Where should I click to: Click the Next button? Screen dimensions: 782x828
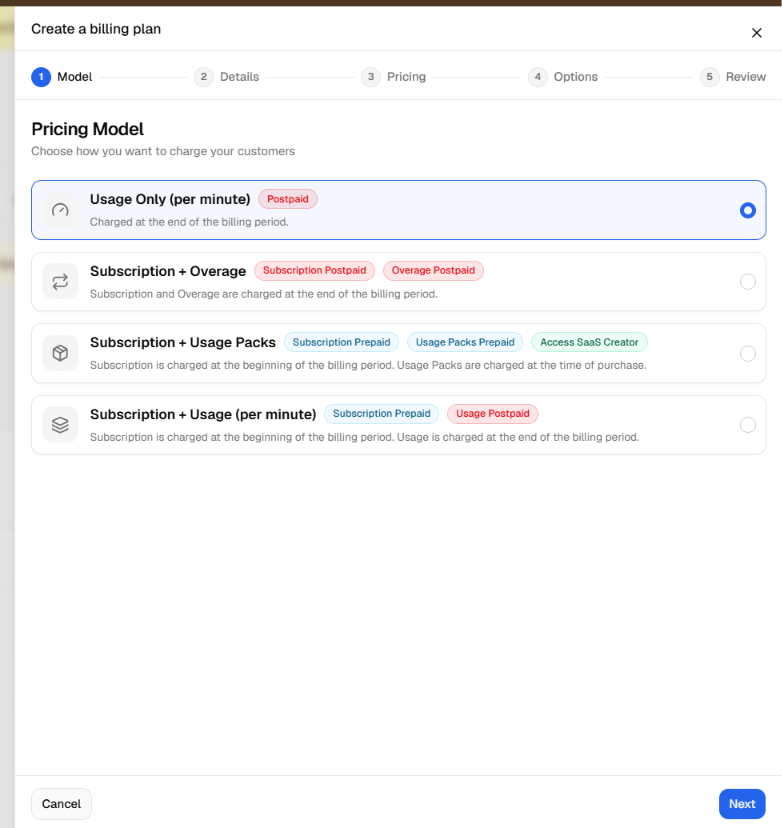(742, 804)
